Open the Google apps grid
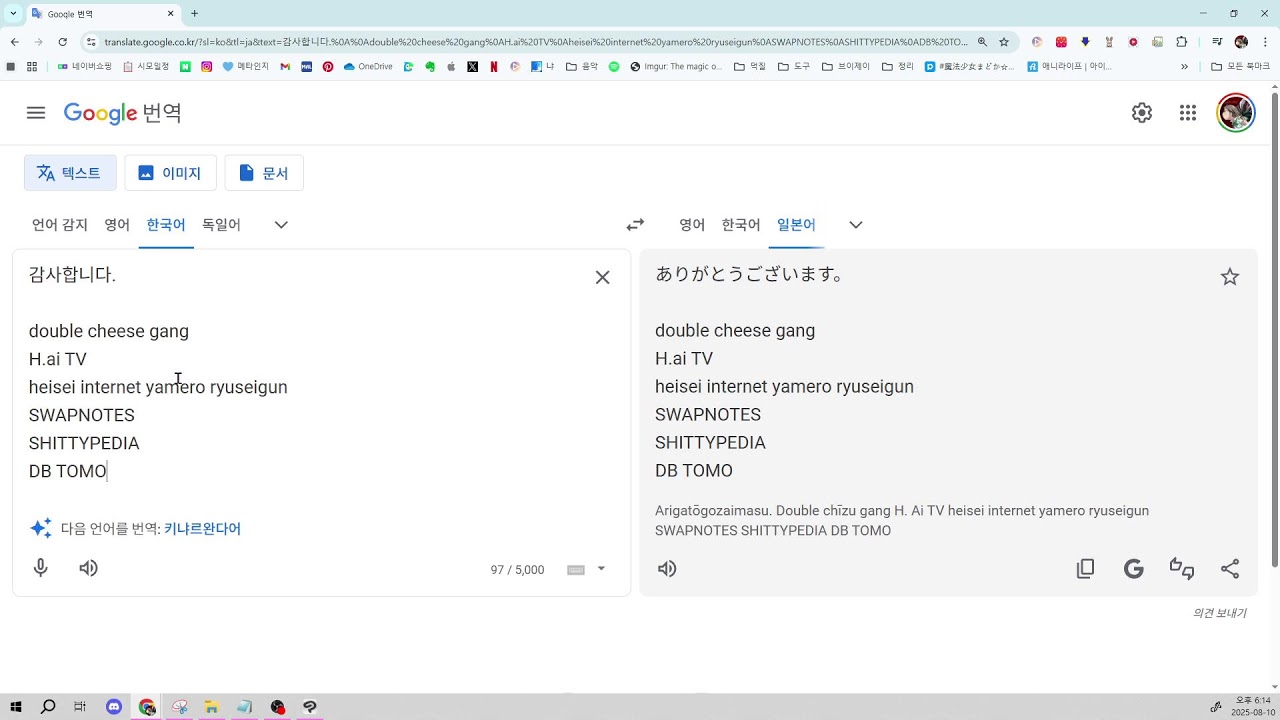 point(1188,113)
